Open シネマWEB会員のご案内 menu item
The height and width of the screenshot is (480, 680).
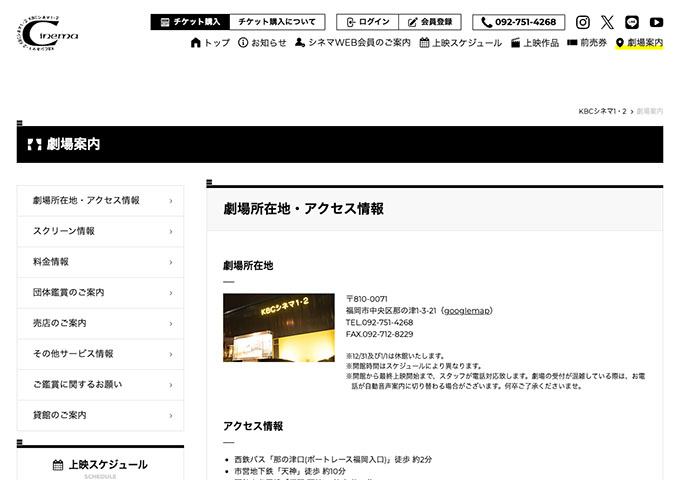(x=353, y=42)
